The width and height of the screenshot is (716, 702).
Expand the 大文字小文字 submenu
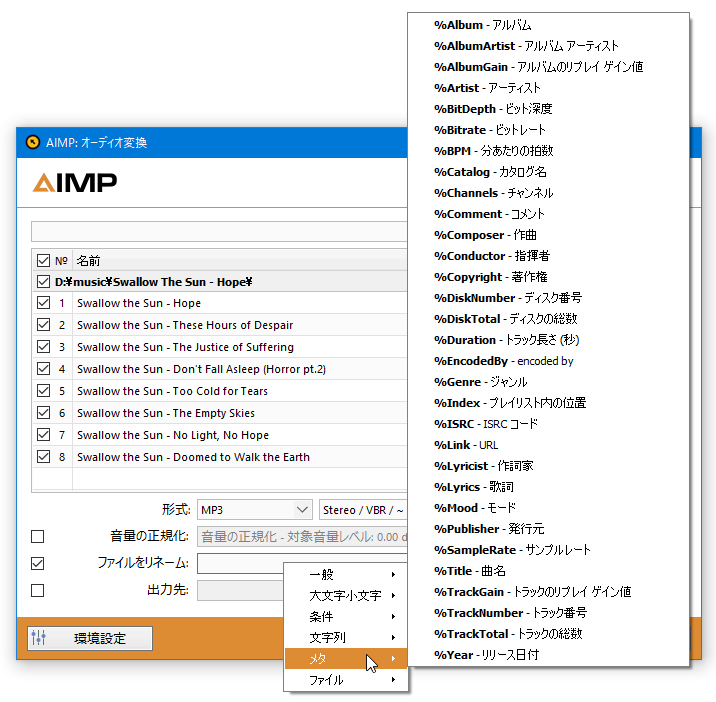pyautogui.click(x=346, y=596)
